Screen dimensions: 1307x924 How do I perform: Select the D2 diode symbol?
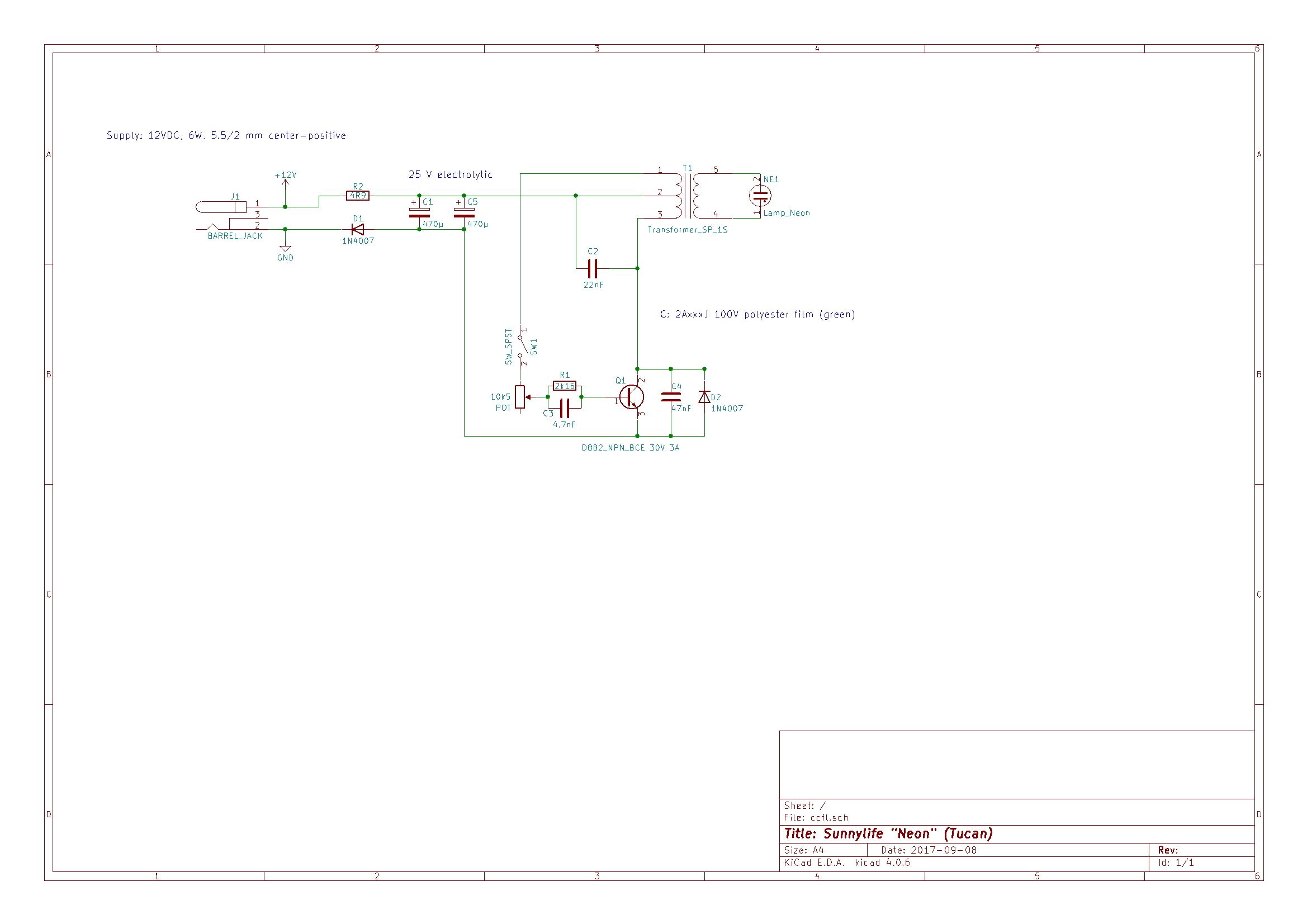pyautogui.click(x=704, y=397)
